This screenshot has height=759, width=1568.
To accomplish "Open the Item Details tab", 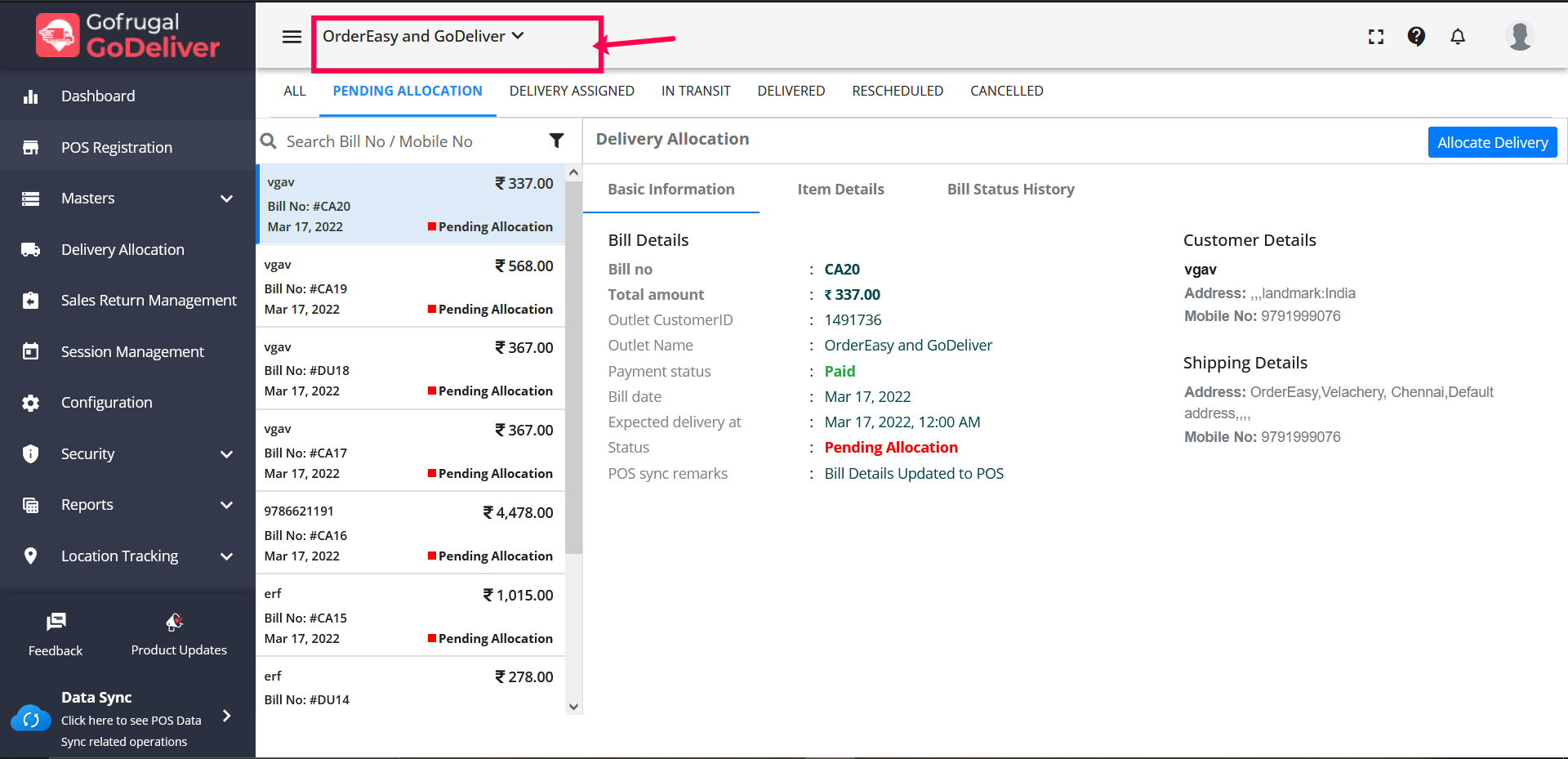I will pyautogui.click(x=841, y=190).
